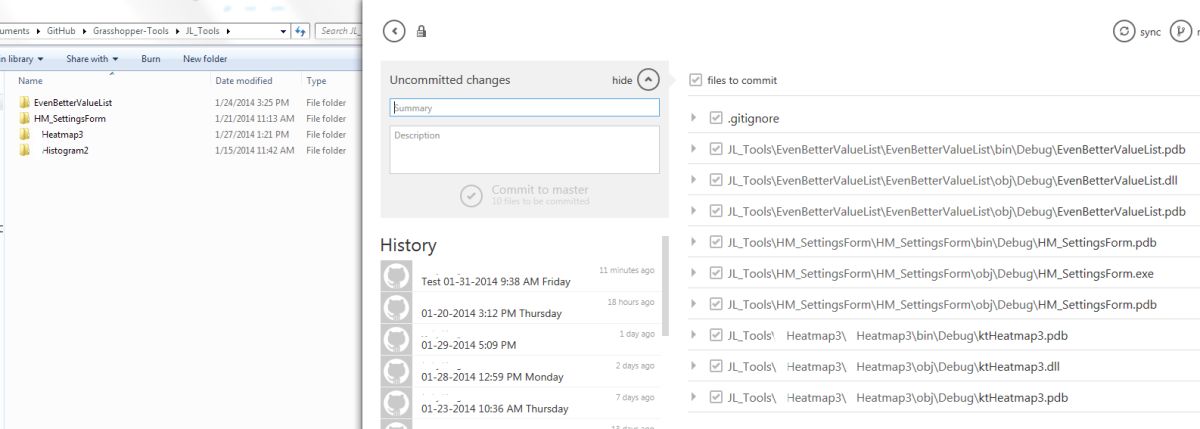
Task: Click HM_SettingsForm folder icon in Explorer
Action: [25, 118]
